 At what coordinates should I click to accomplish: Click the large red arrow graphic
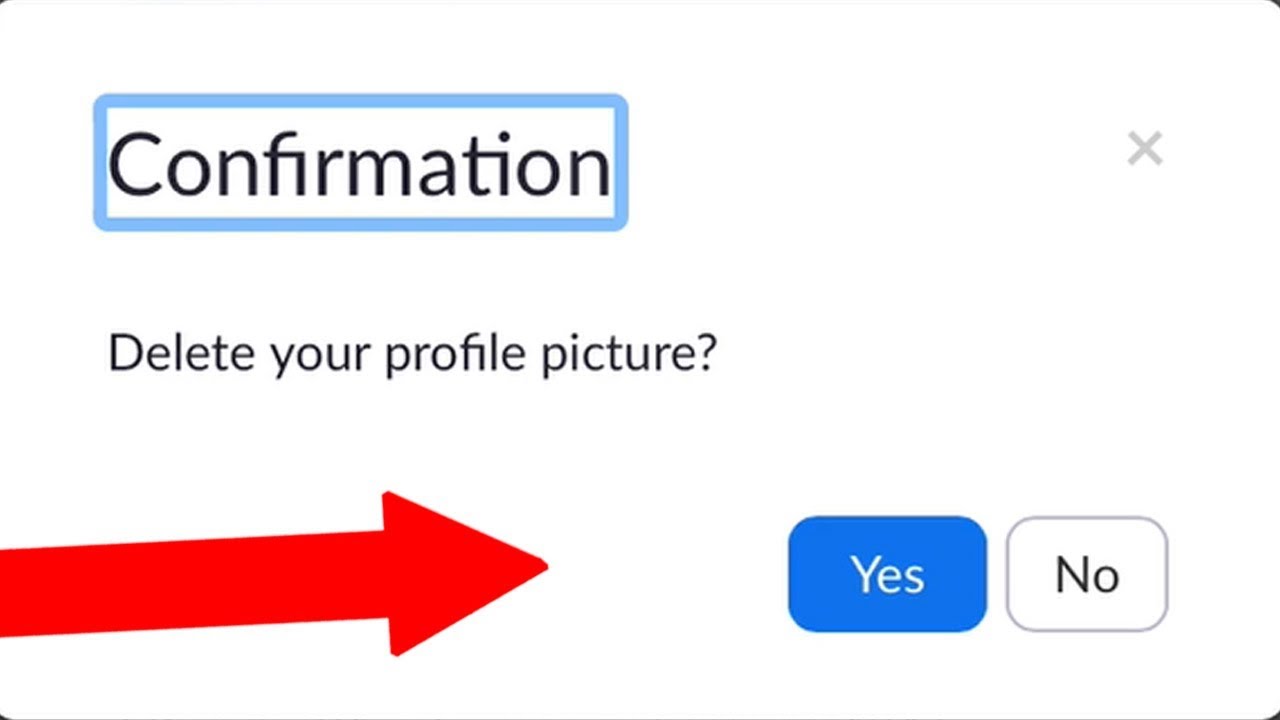tap(300, 575)
